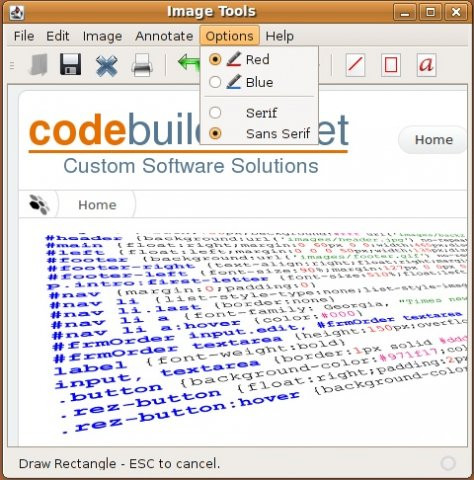
Task: Click the toolbar drag handle grip
Action: [12, 65]
